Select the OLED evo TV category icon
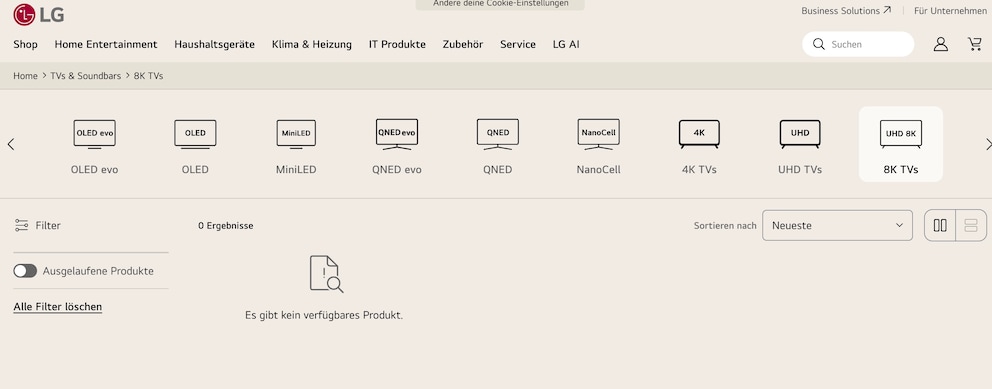Screen dimensions: 992x389 [x=94, y=134]
